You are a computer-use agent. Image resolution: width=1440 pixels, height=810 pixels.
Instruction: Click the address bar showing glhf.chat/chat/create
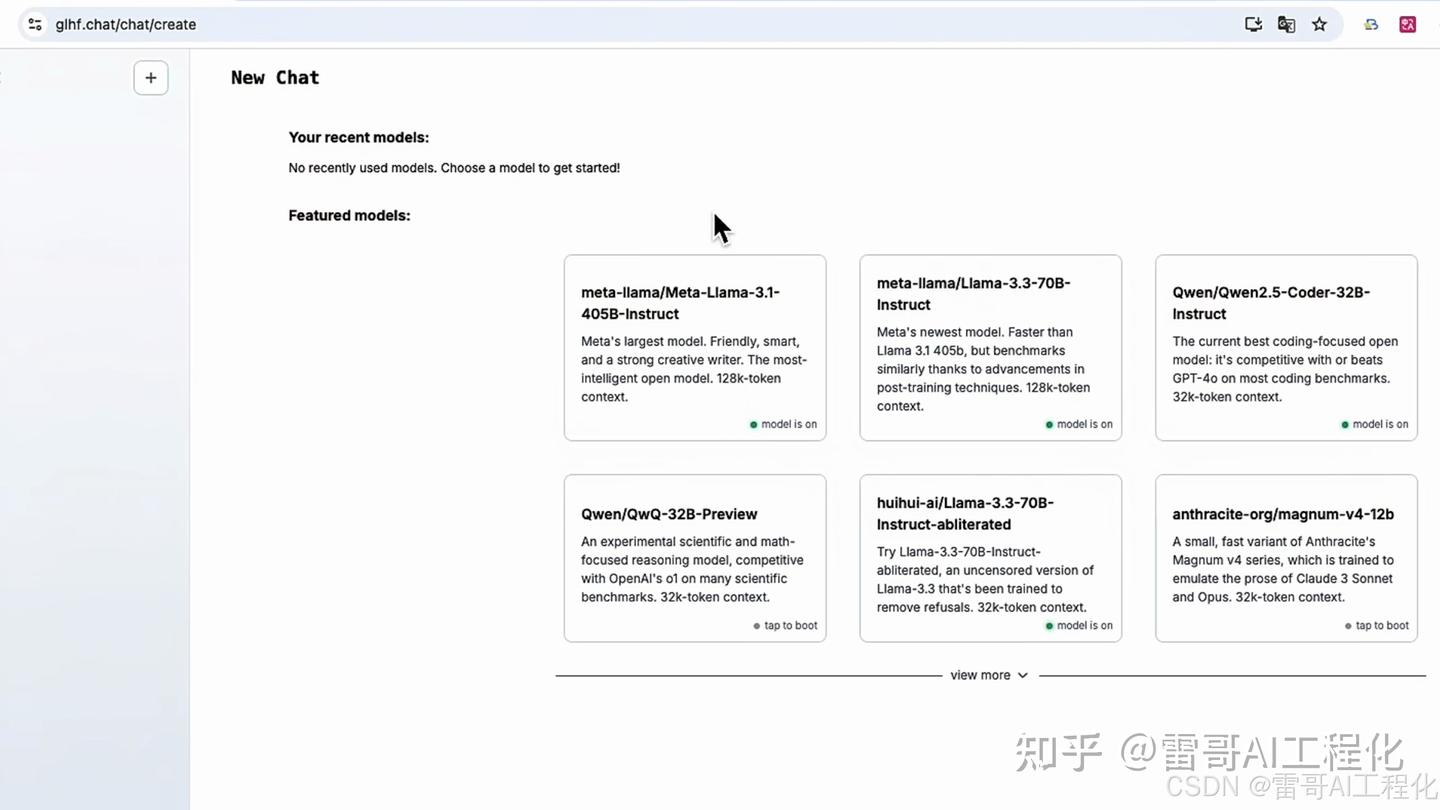(126, 24)
